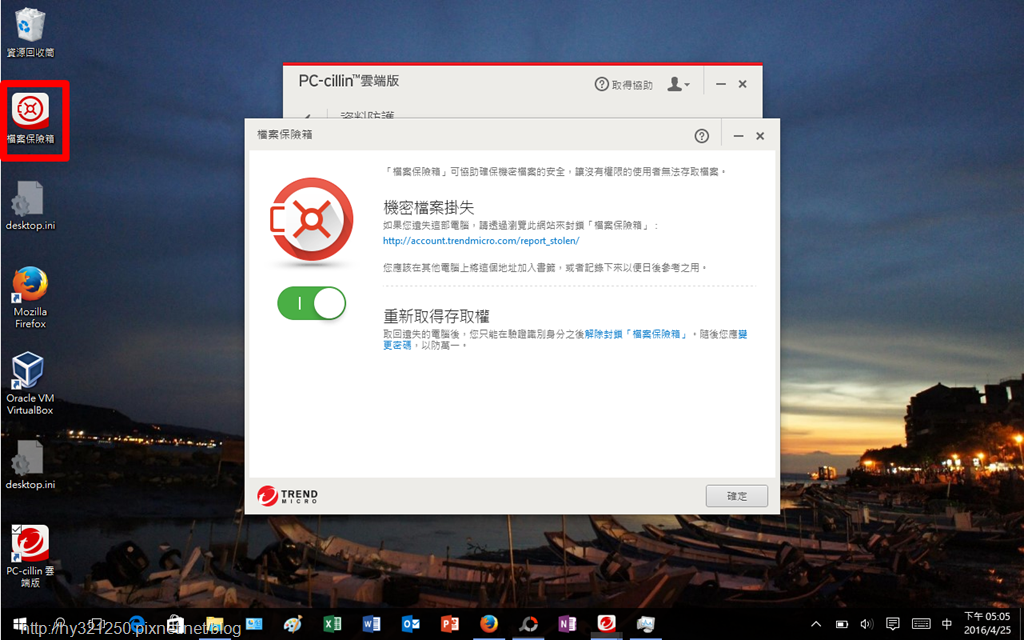Click the 變更密碼 link
1024x640 pixels.
[397, 345]
